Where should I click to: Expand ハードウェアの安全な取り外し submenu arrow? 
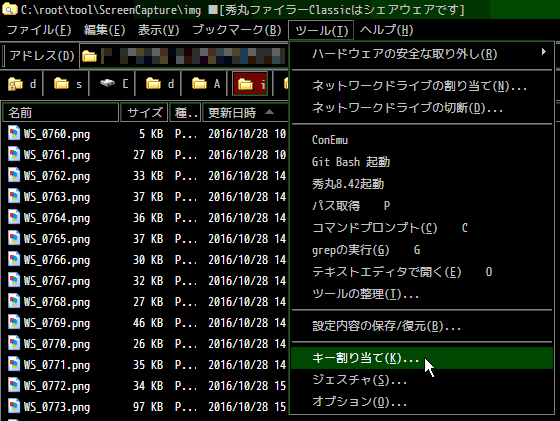point(544,52)
